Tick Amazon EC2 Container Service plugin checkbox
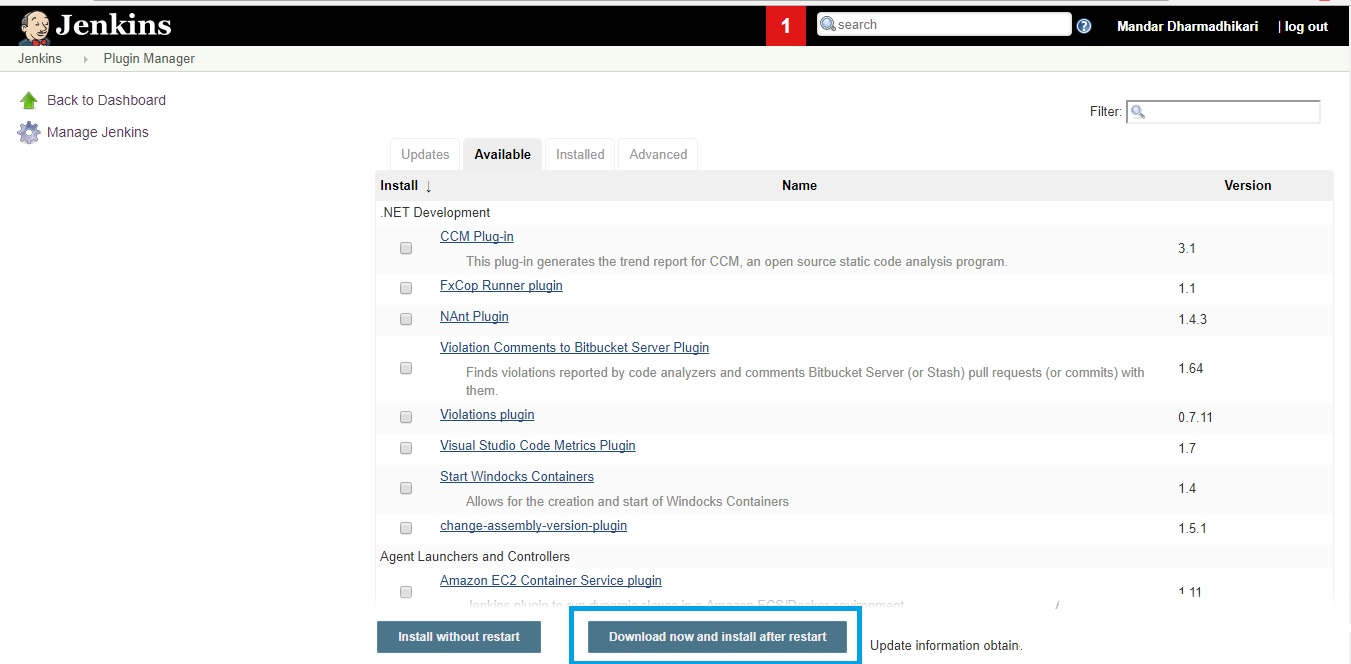The height and width of the screenshot is (664, 1351). [406, 592]
